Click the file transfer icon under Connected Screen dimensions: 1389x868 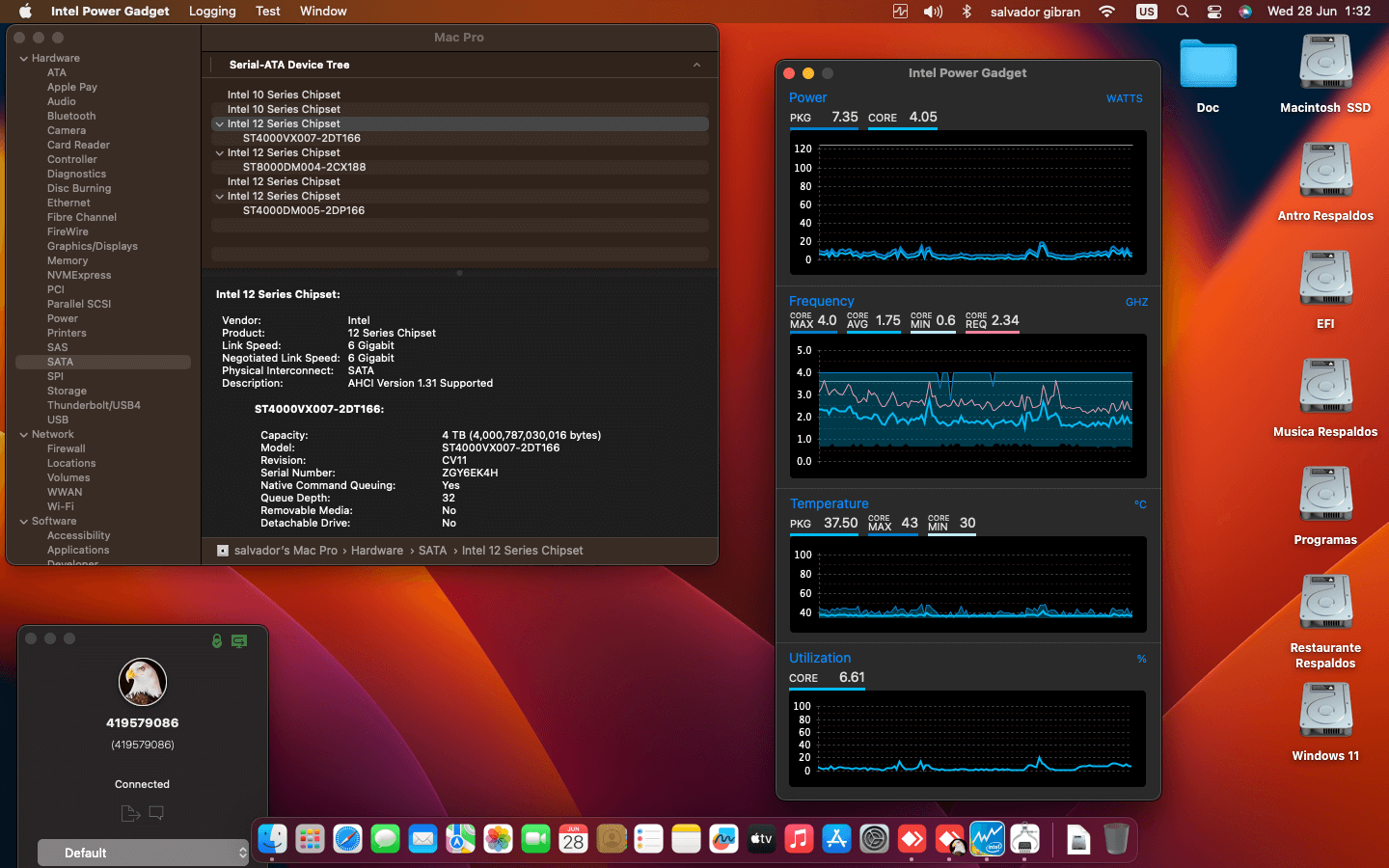tap(130, 813)
